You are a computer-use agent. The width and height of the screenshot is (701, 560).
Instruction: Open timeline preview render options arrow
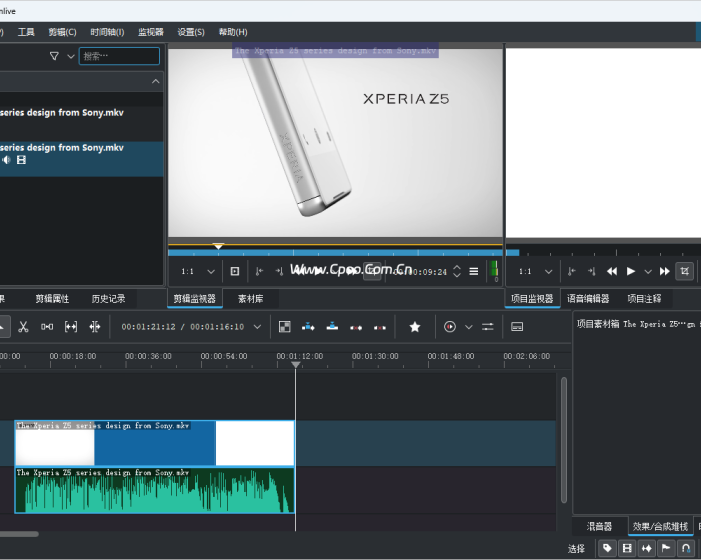(469, 327)
